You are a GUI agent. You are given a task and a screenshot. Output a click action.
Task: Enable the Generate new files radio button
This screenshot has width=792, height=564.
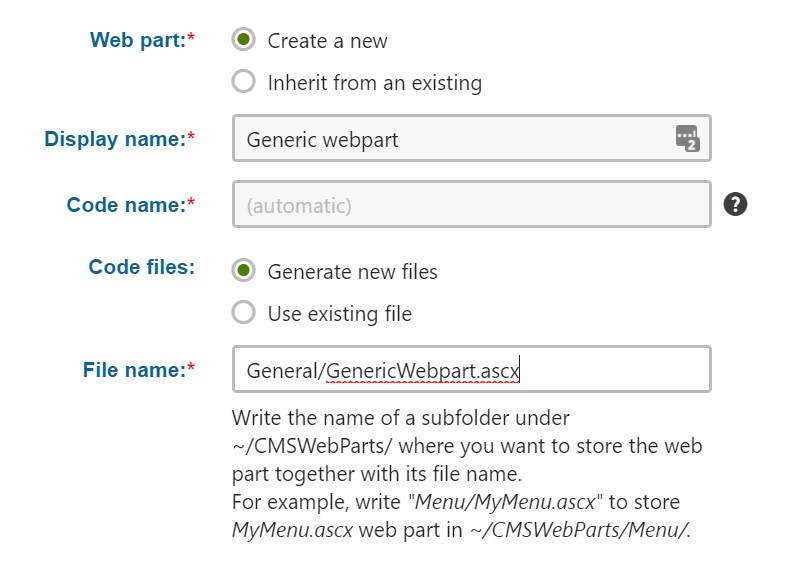243,271
